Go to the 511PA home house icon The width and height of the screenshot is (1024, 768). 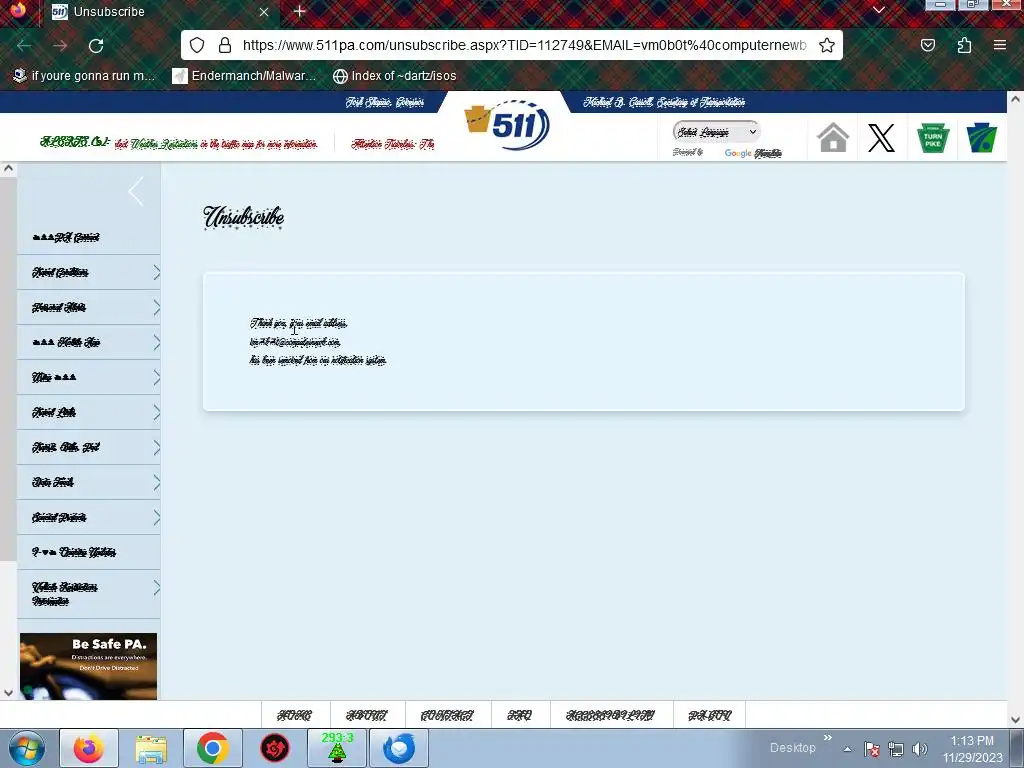point(833,138)
